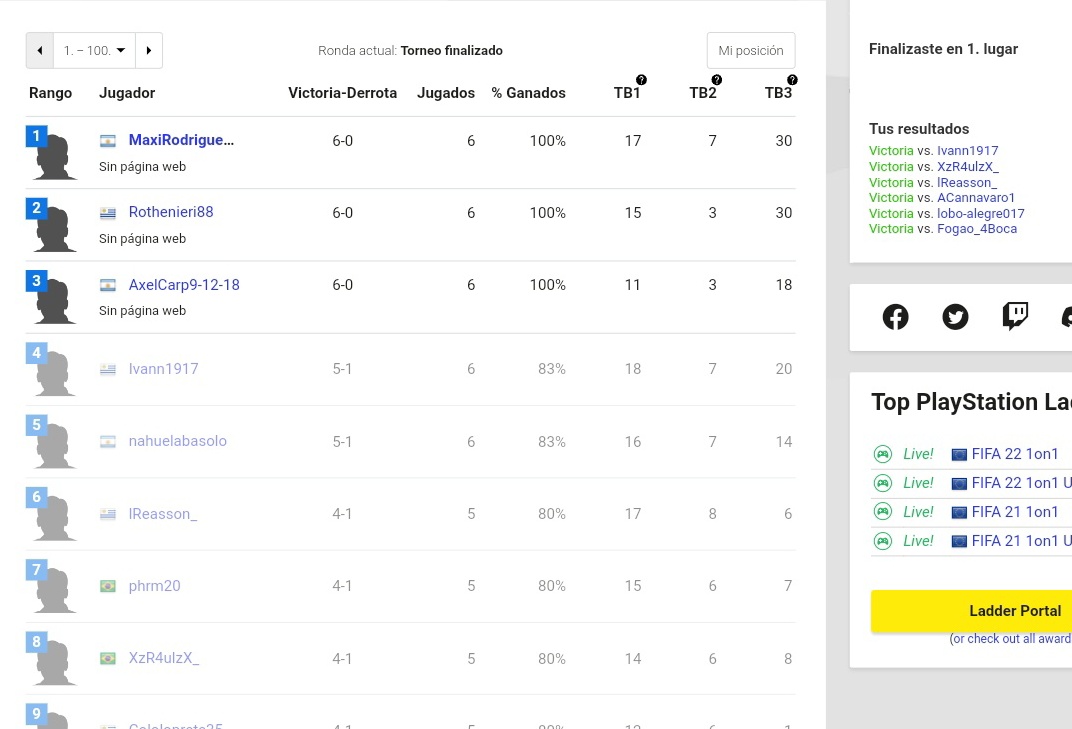Open Twitch icon
The height and width of the screenshot is (729, 1072).
pyautogui.click(x=1015, y=317)
